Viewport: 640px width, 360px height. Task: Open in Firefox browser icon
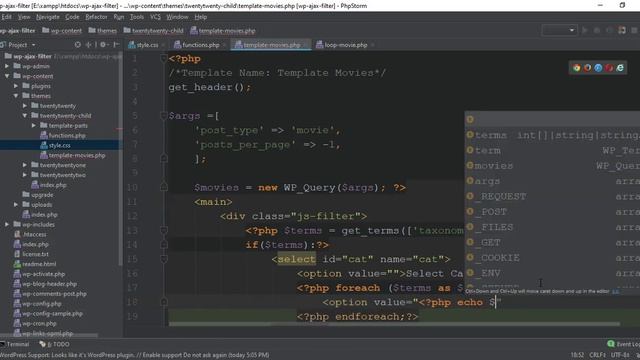click(587, 68)
